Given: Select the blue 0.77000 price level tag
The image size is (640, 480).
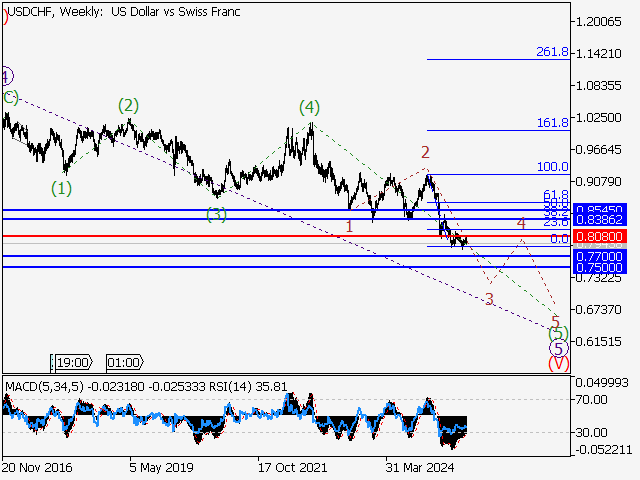Looking at the screenshot, I should [x=598, y=257].
